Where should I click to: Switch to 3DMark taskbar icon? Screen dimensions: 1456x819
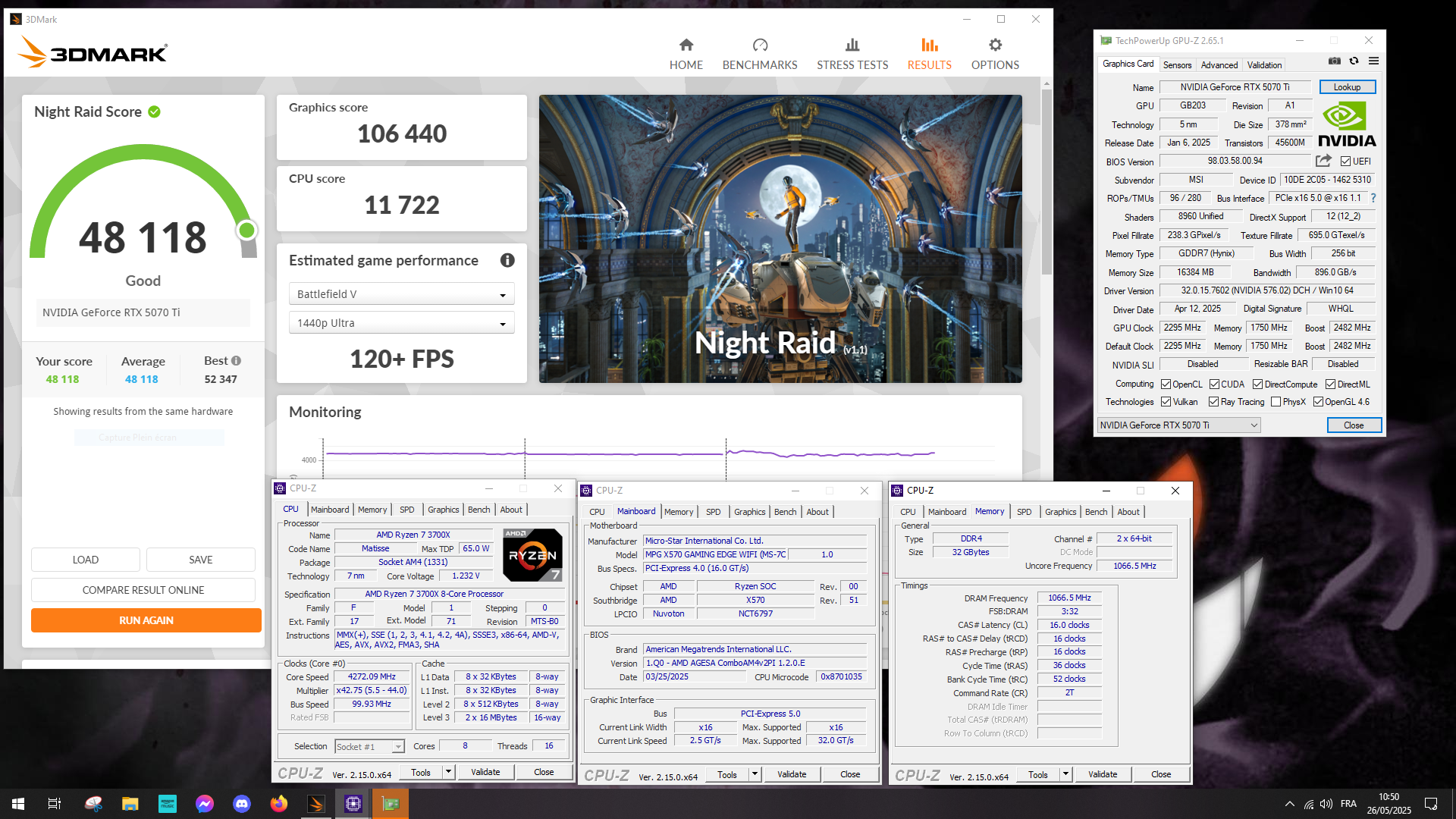pyautogui.click(x=315, y=804)
